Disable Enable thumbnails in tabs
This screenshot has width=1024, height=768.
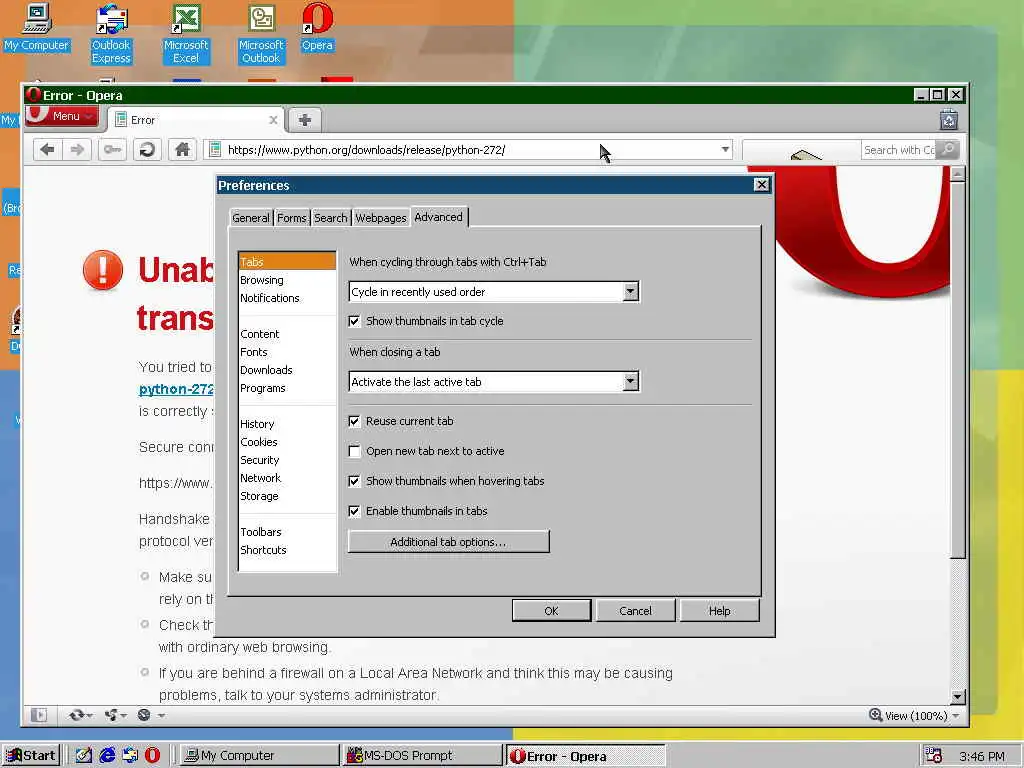point(355,511)
